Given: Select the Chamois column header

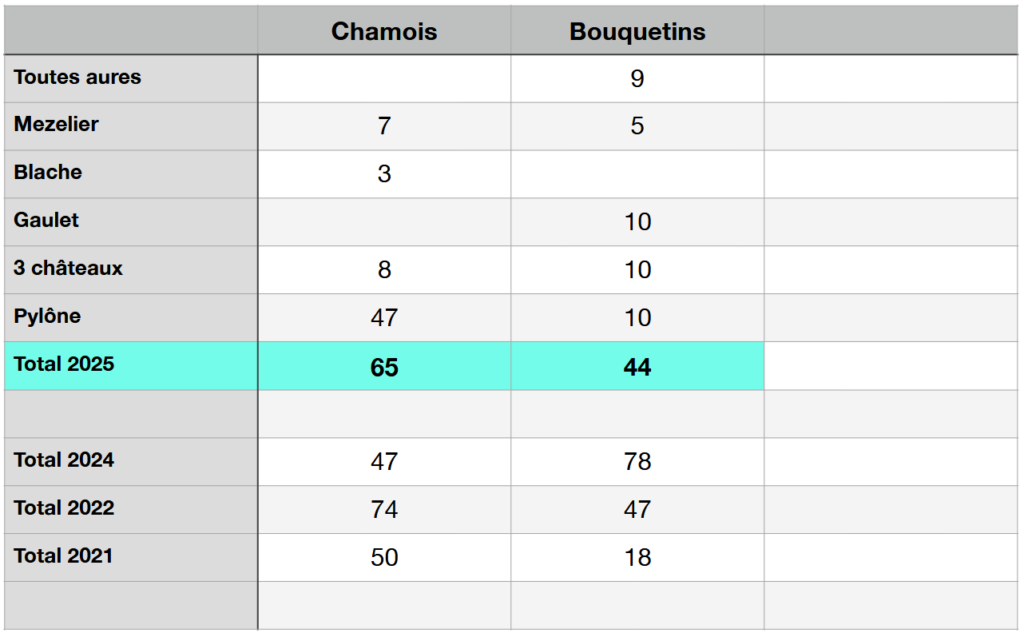Looking at the screenshot, I should (384, 31).
